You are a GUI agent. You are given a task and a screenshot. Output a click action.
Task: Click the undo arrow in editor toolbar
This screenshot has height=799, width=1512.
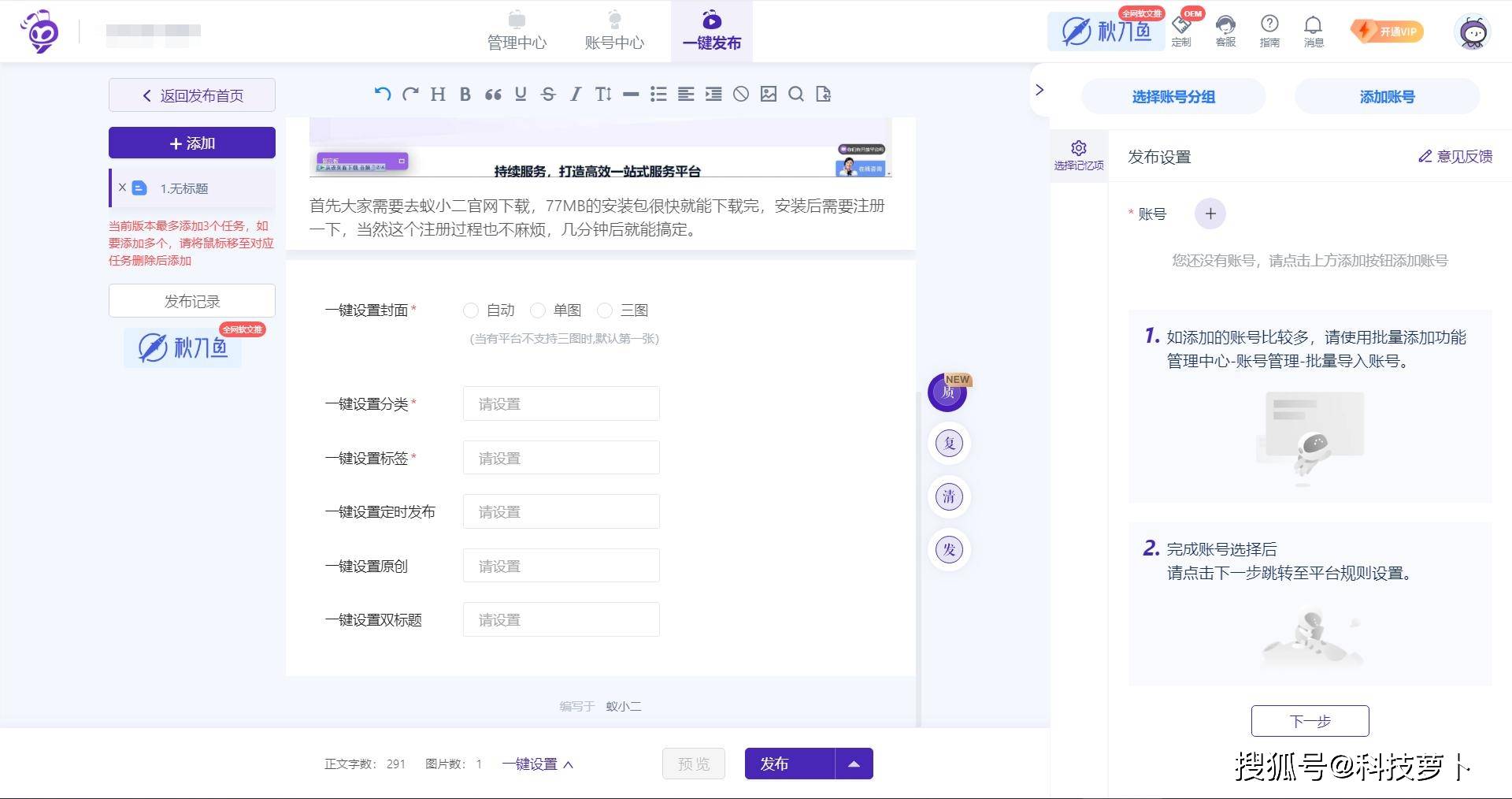click(383, 95)
